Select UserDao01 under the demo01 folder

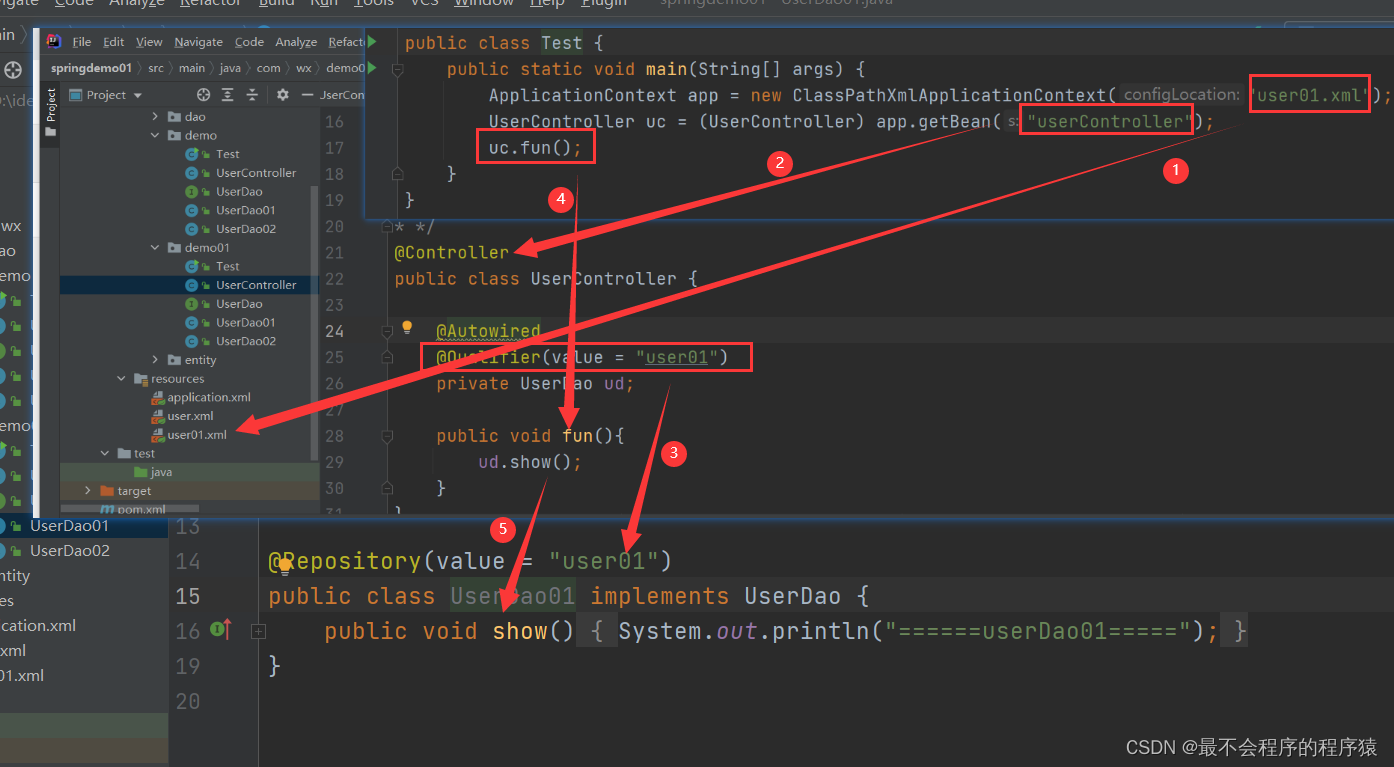click(x=245, y=323)
